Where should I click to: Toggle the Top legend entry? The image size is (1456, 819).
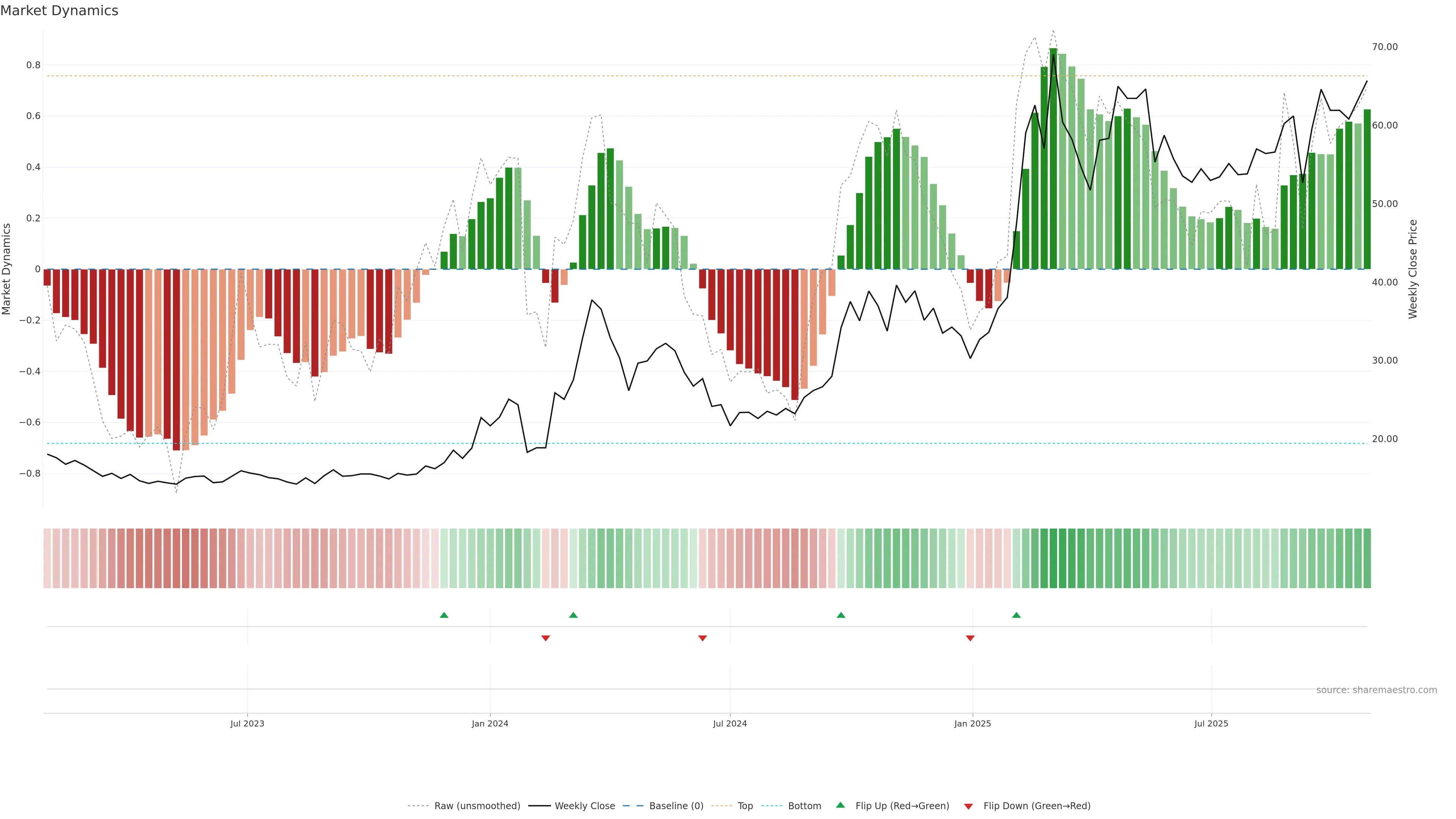click(745, 806)
